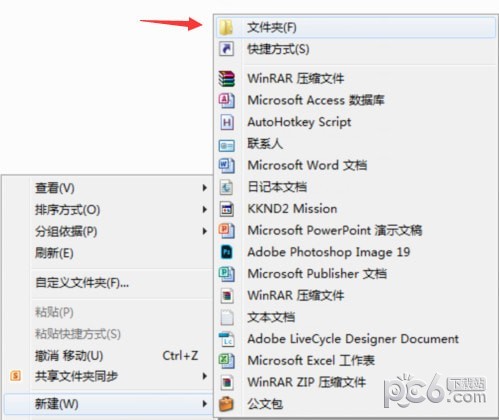Expand the 分组依据(P) submenu arrow
The image size is (499, 420).
(205, 231)
